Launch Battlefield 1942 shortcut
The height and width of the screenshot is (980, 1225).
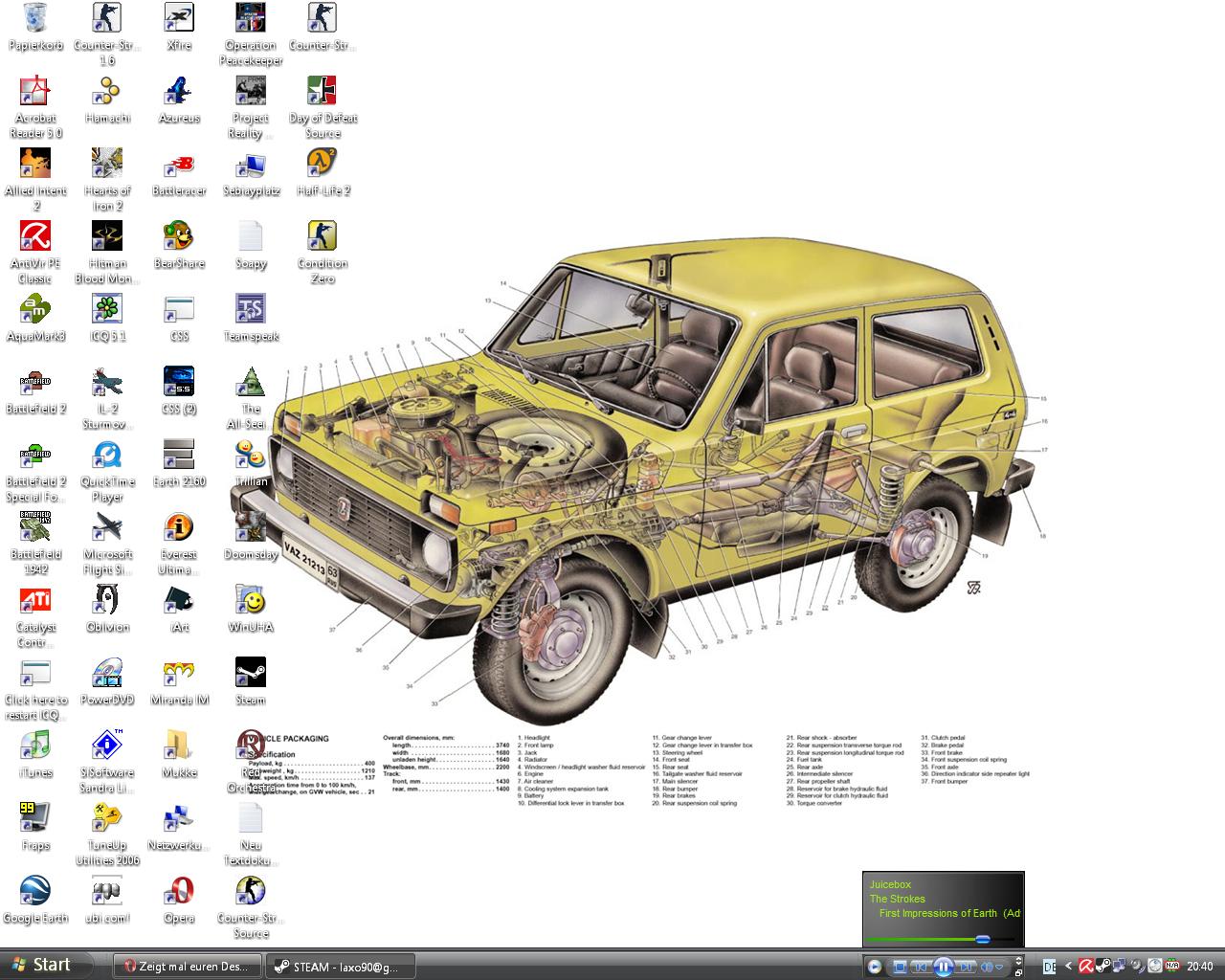pyautogui.click(x=35, y=544)
